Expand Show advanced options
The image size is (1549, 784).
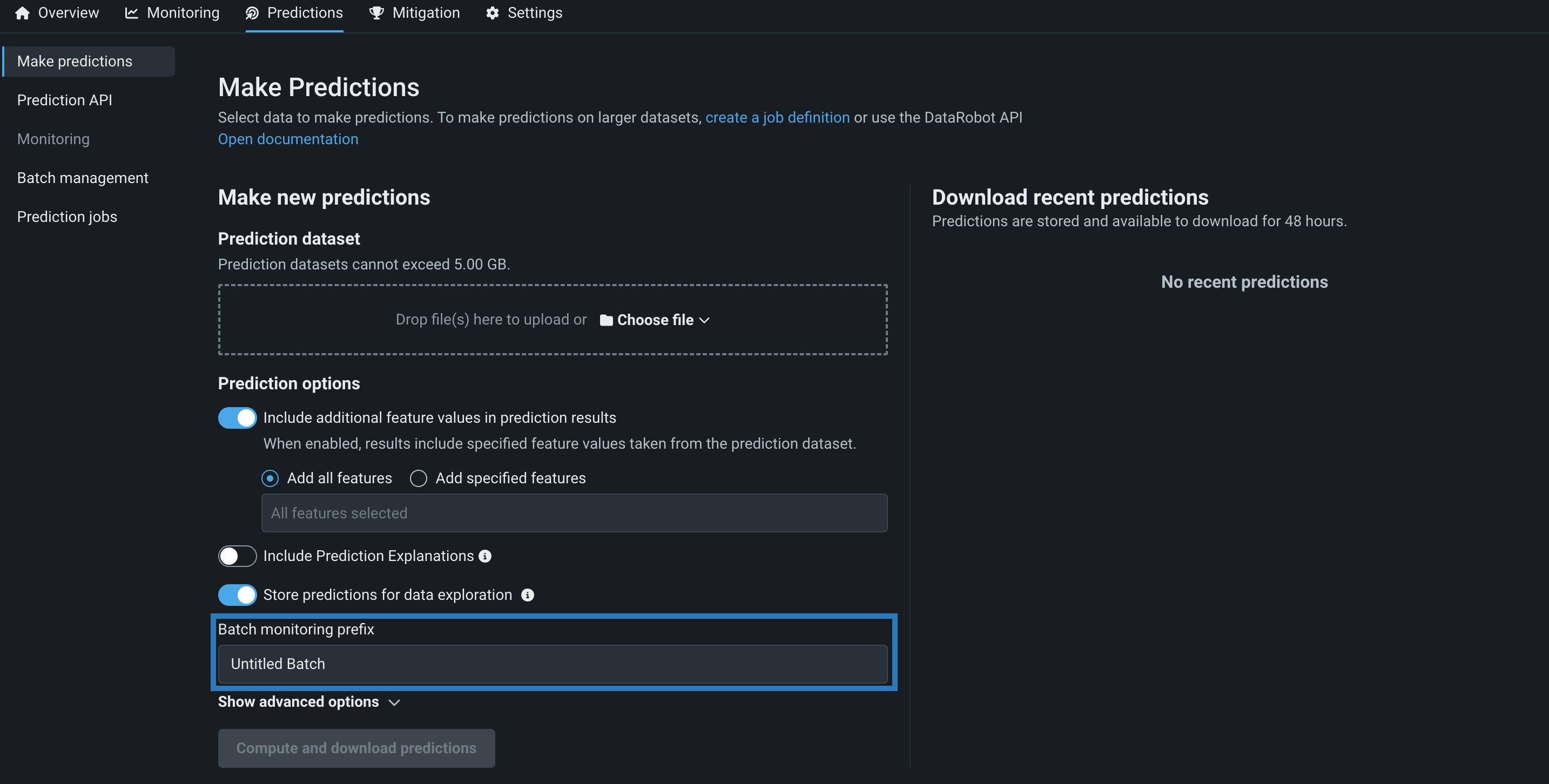coord(308,702)
